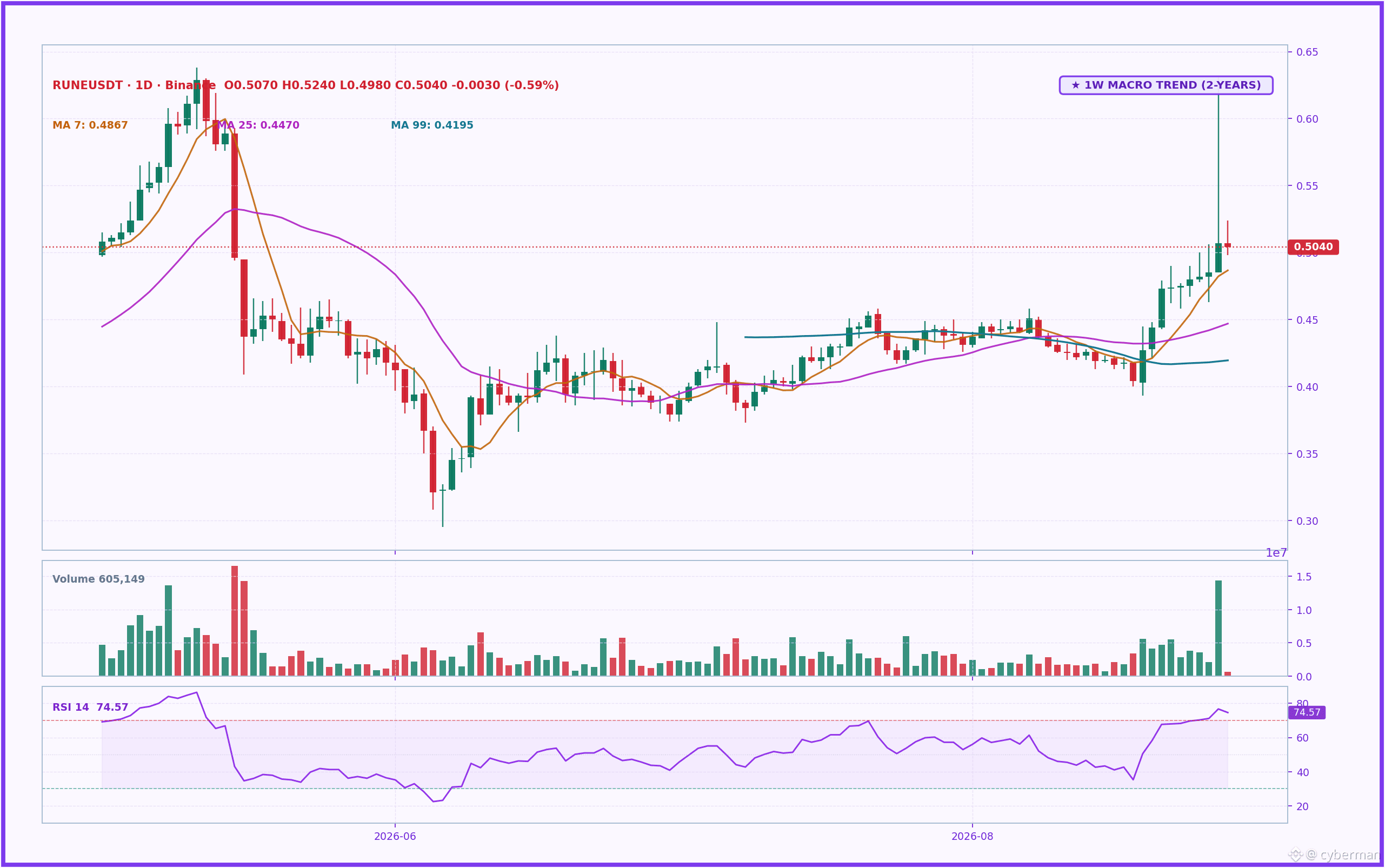
Task: Click the 0.55 price axis label
Action: pos(1307,186)
